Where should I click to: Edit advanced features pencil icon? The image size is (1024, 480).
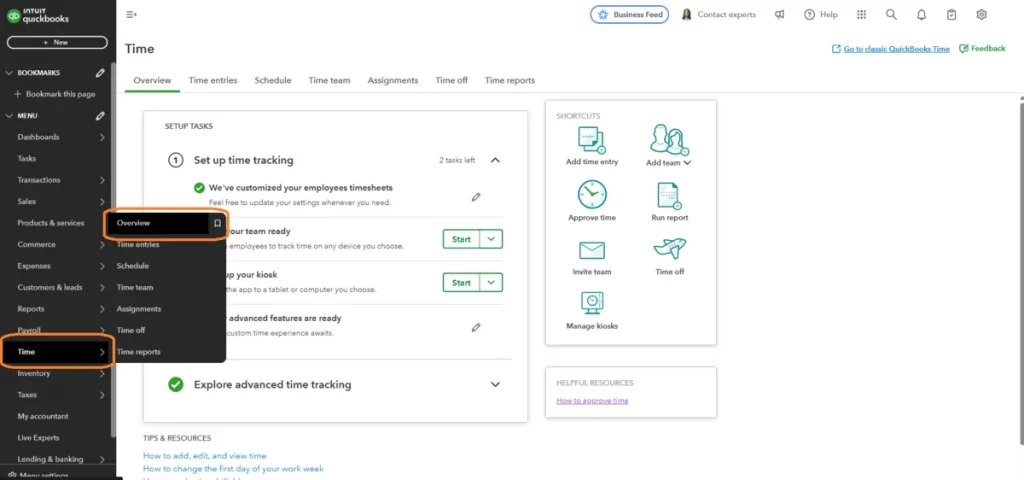pyautogui.click(x=476, y=327)
